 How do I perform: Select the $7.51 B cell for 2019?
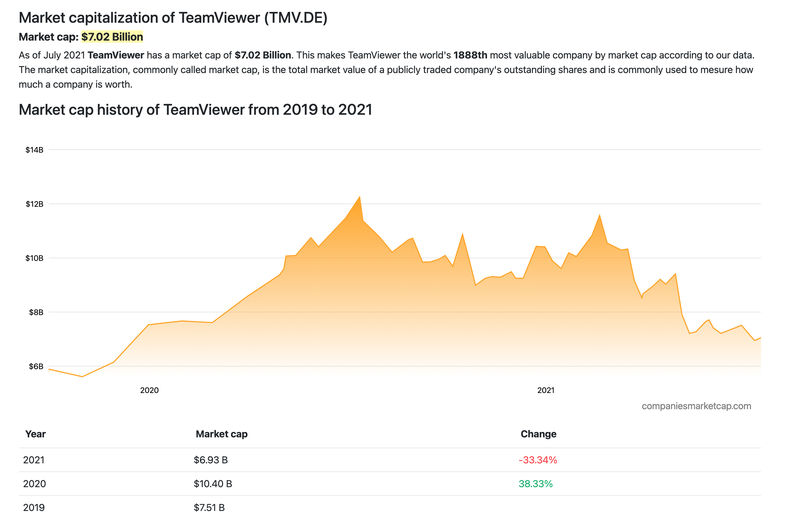(x=209, y=508)
